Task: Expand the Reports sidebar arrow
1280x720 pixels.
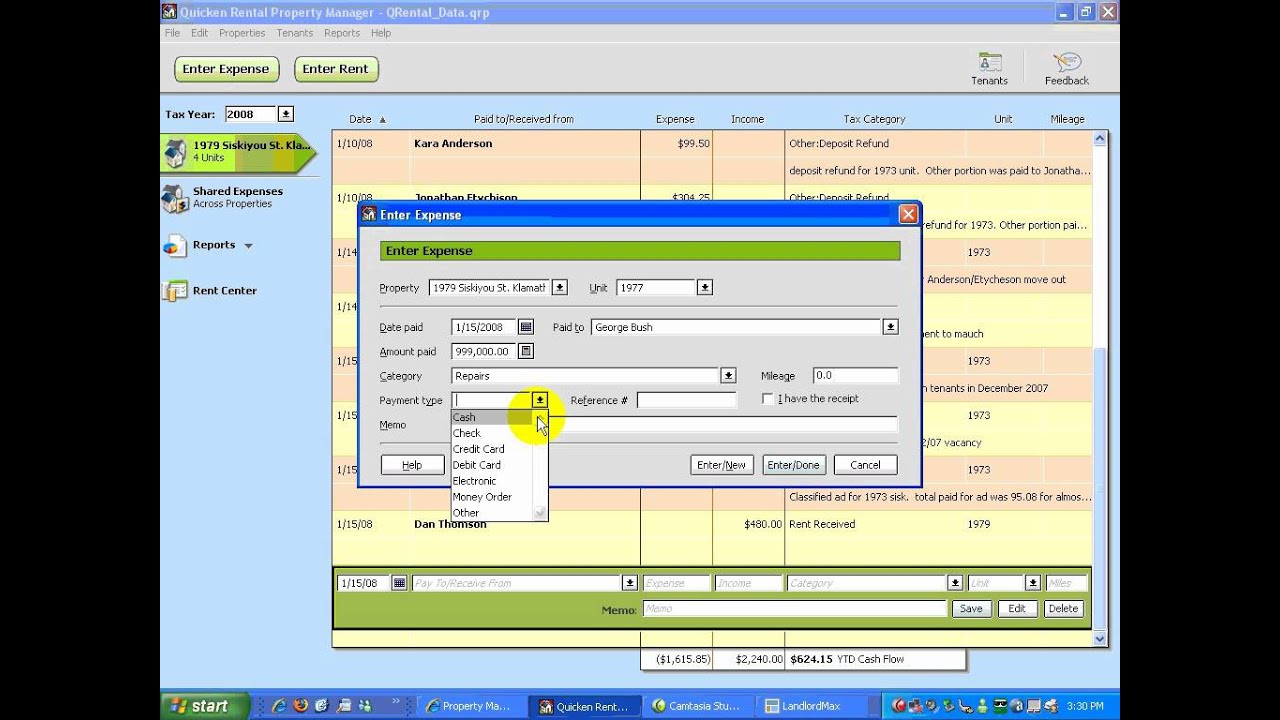Action: [x=248, y=245]
